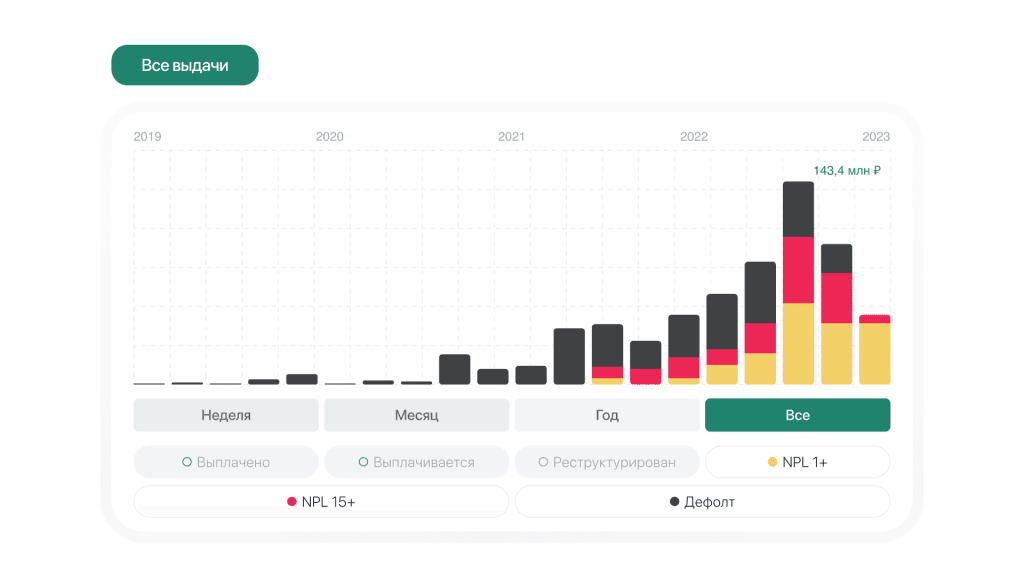Hide the 'Дефолт' category filter
The height and width of the screenshot is (576, 1024).
tap(702, 502)
